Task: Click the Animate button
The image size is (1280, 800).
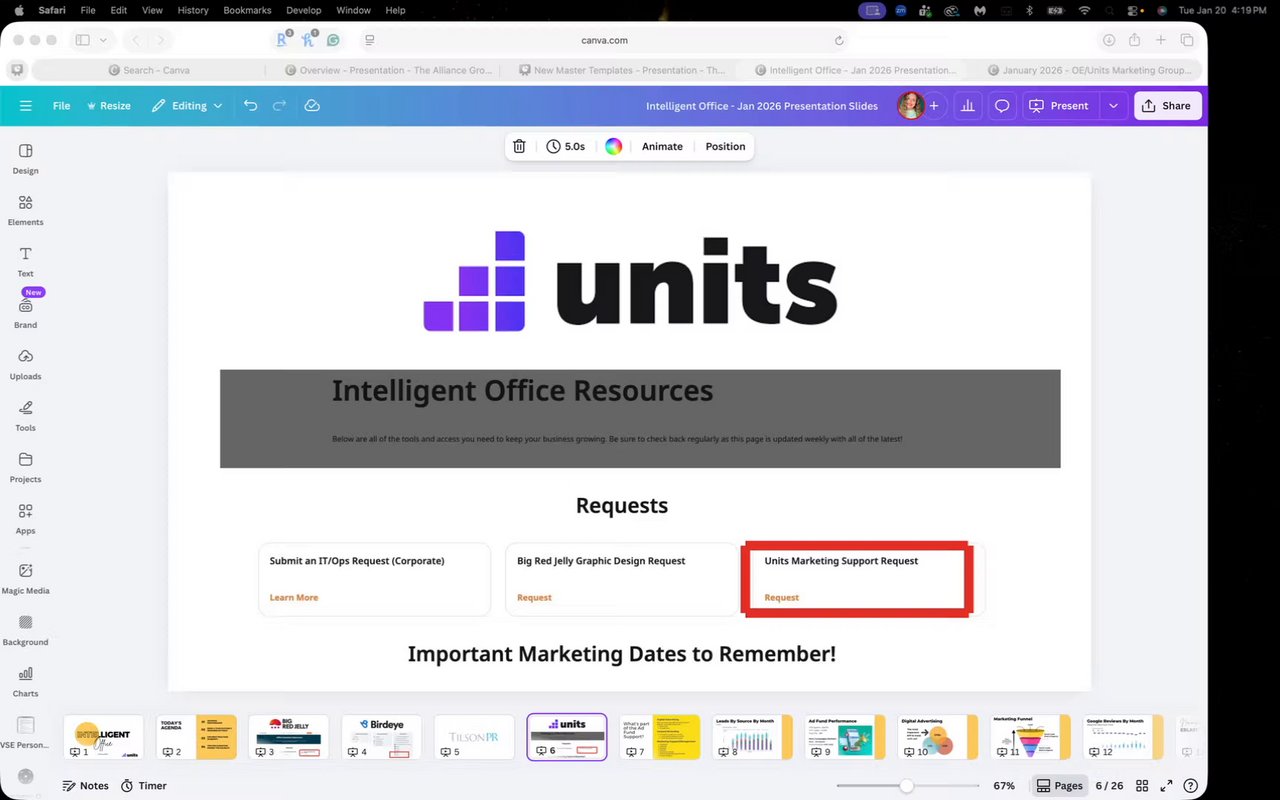Action: tap(662, 146)
